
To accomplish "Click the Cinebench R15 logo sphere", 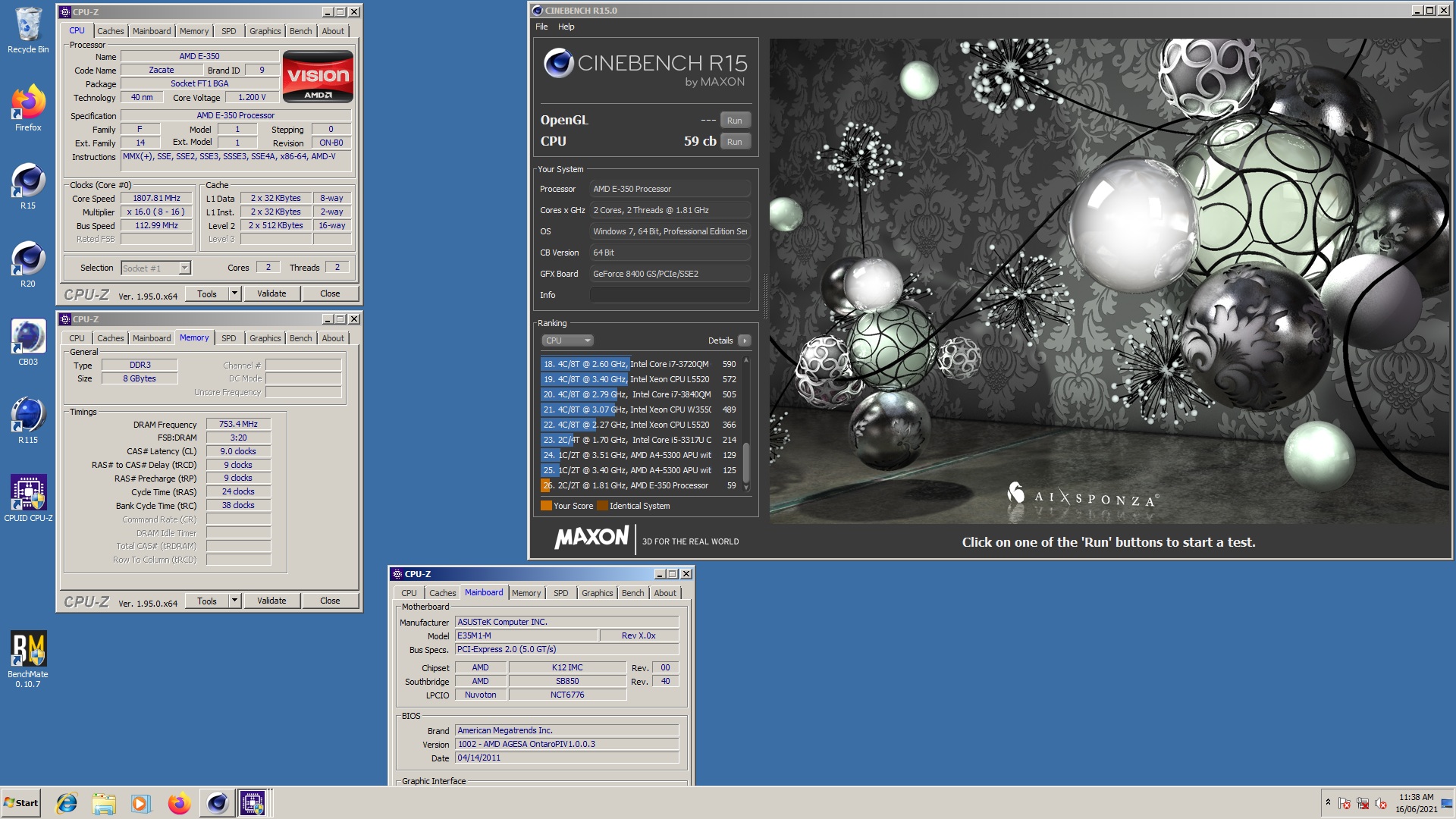I will (559, 63).
